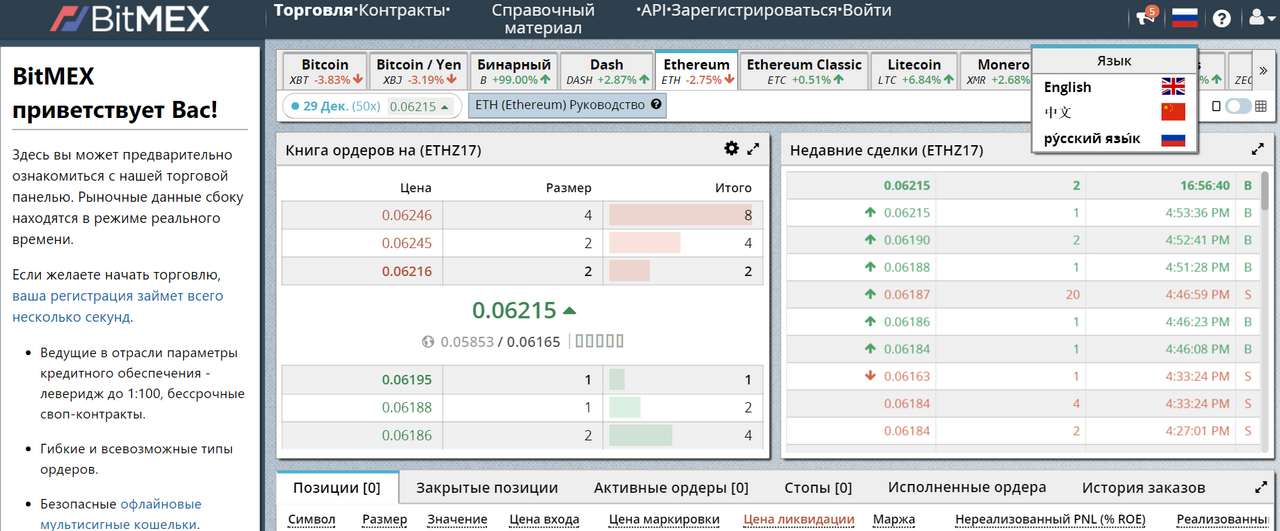
Task: Expand the recent trades panel fullscreen
Action: point(1258,149)
